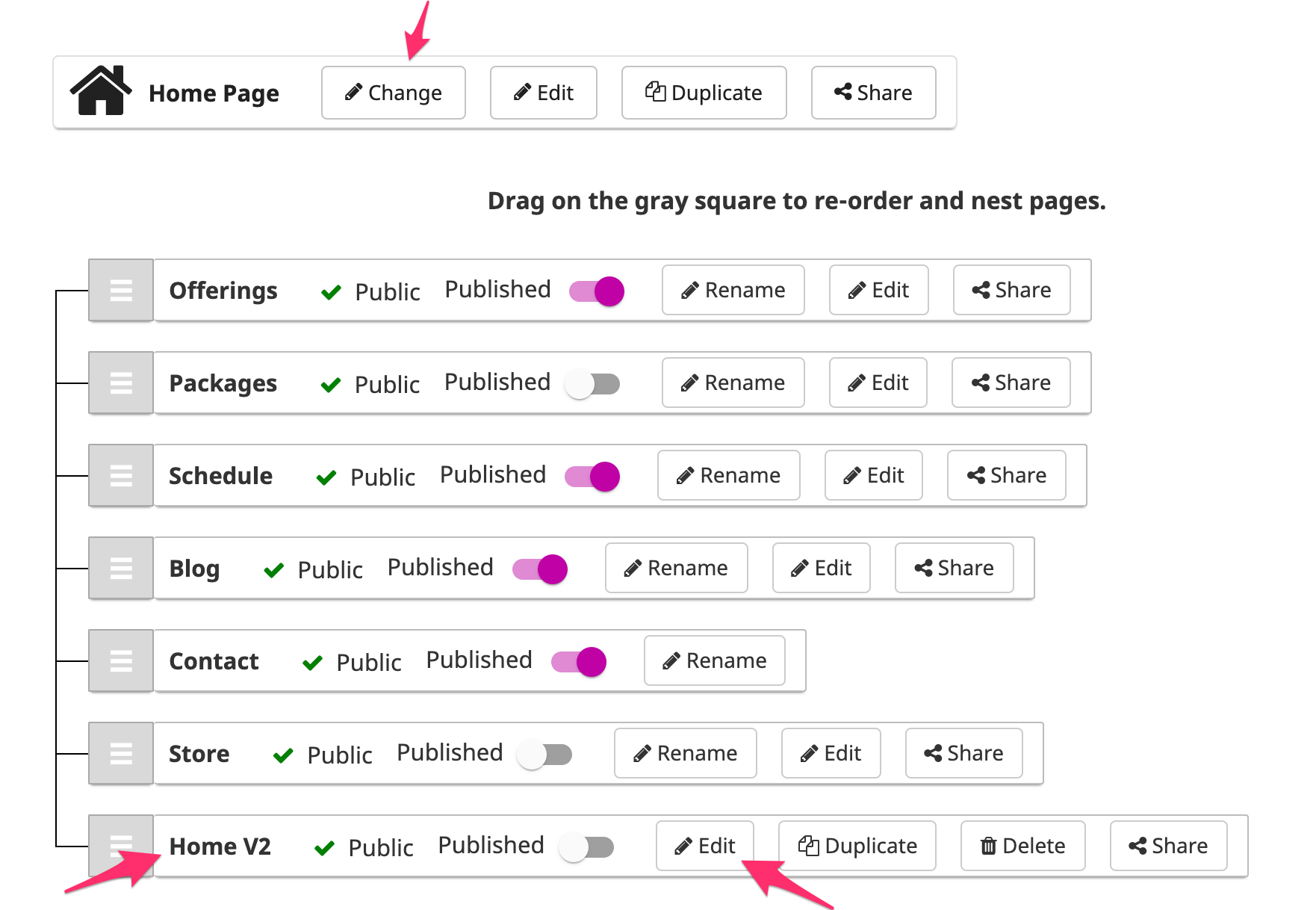Share the Home V2 page

point(1169,846)
